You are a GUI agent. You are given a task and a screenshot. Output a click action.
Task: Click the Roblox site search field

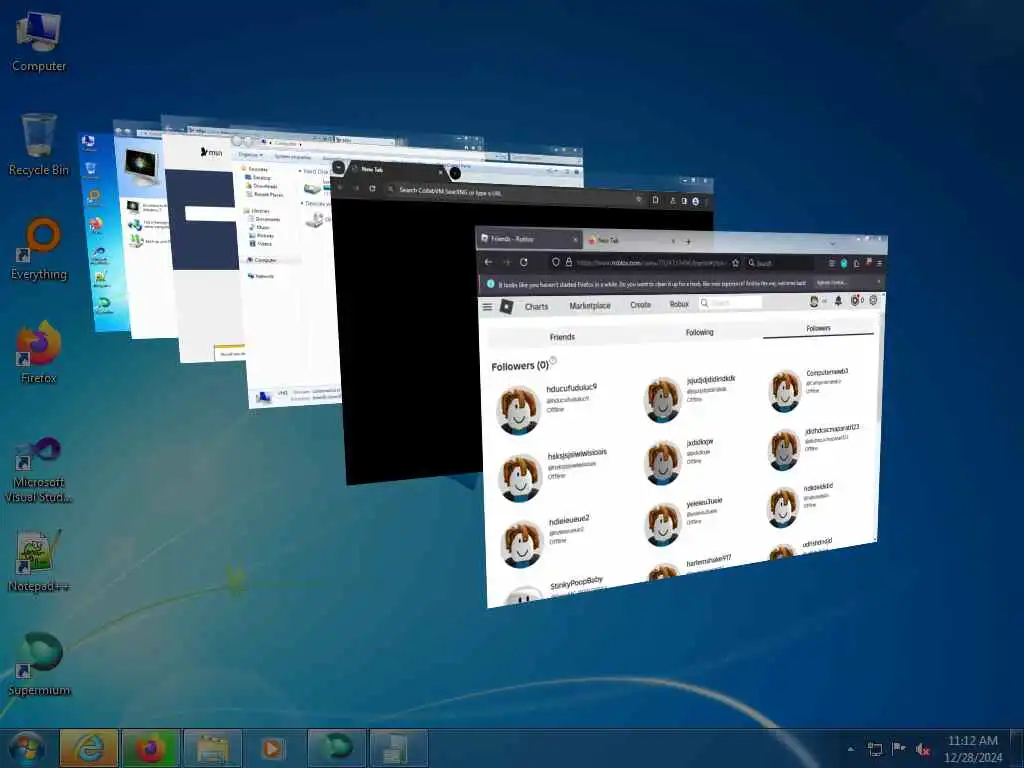[730, 303]
